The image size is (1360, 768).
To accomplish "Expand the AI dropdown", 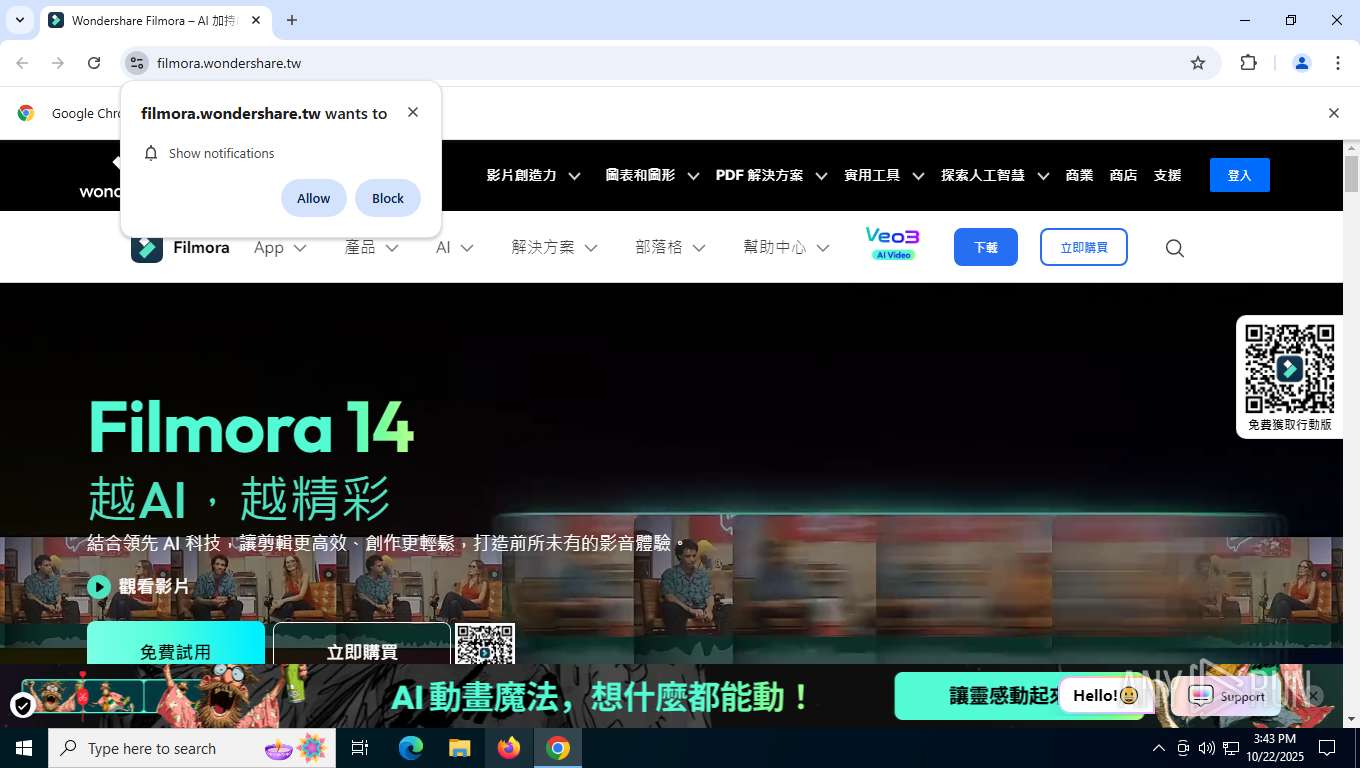I will click(x=454, y=247).
